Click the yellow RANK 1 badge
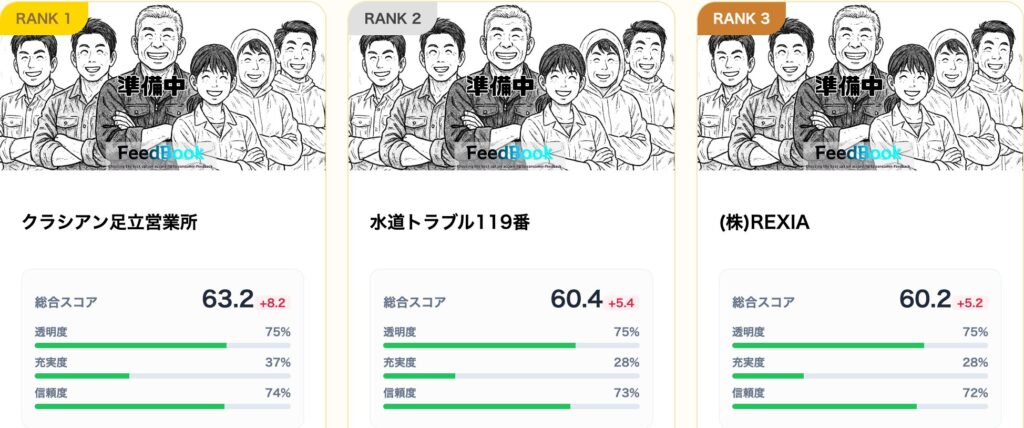Viewport: 1024px width, 428px height. 43,17
